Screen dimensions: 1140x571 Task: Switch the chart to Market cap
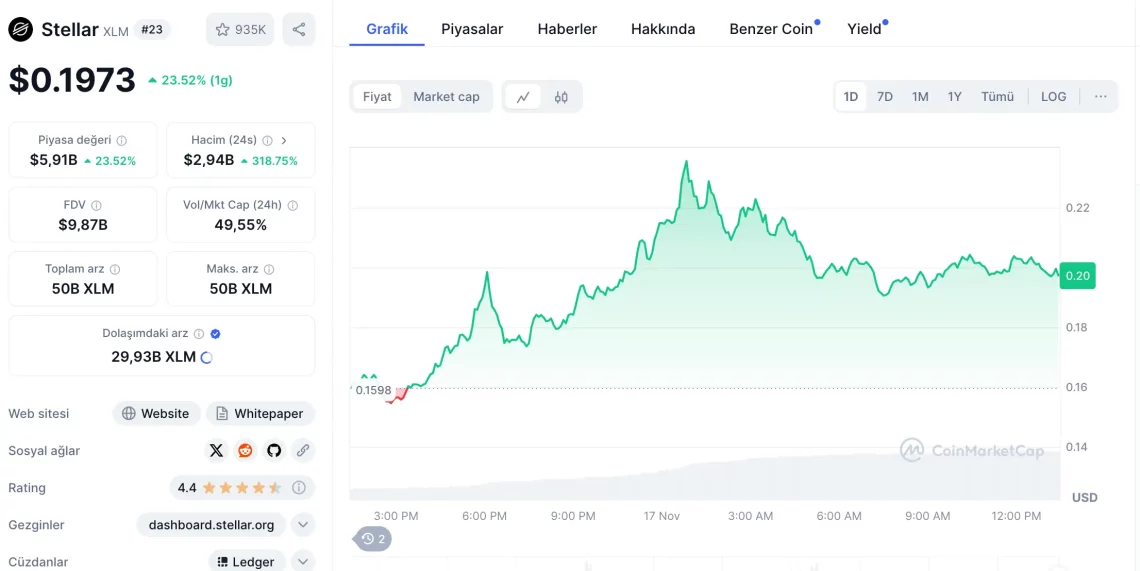pyautogui.click(x=446, y=97)
